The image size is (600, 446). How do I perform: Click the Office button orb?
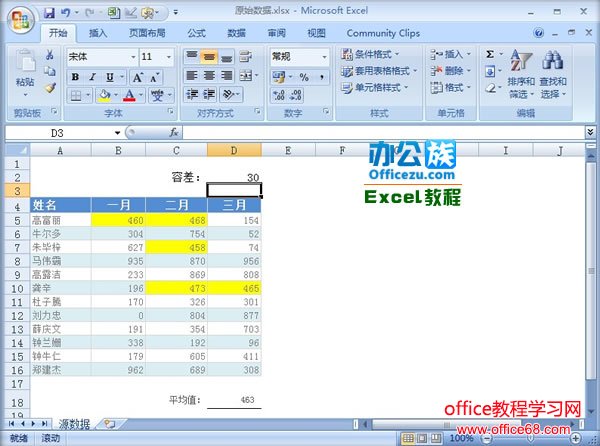tap(21, 19)
